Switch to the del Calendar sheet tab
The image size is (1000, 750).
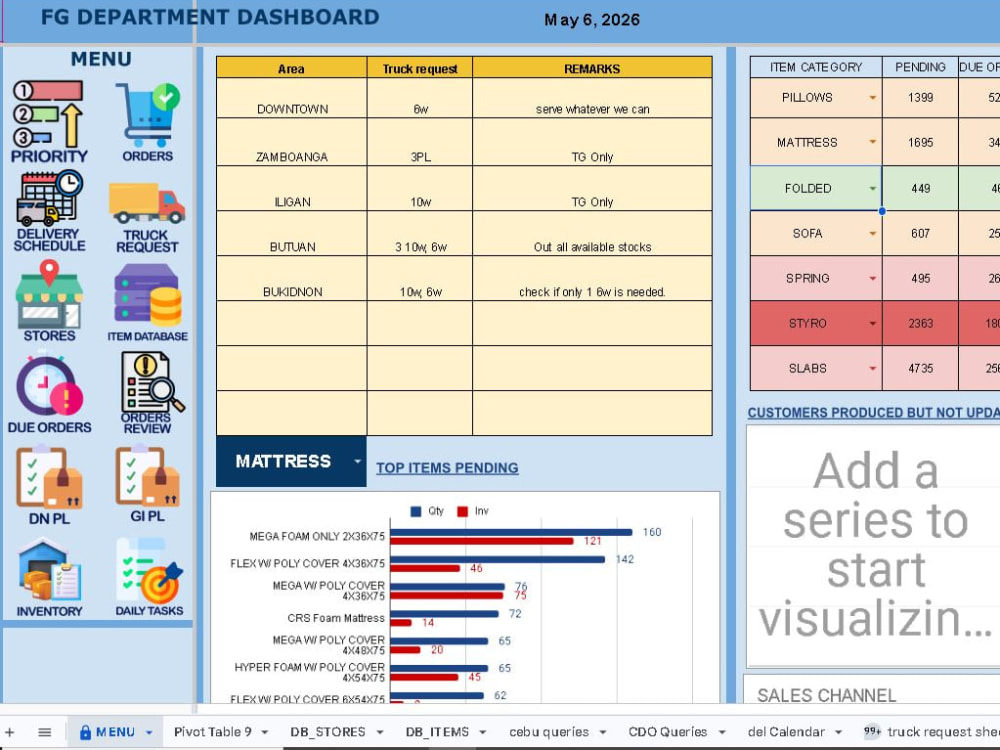tap(786, 732)
